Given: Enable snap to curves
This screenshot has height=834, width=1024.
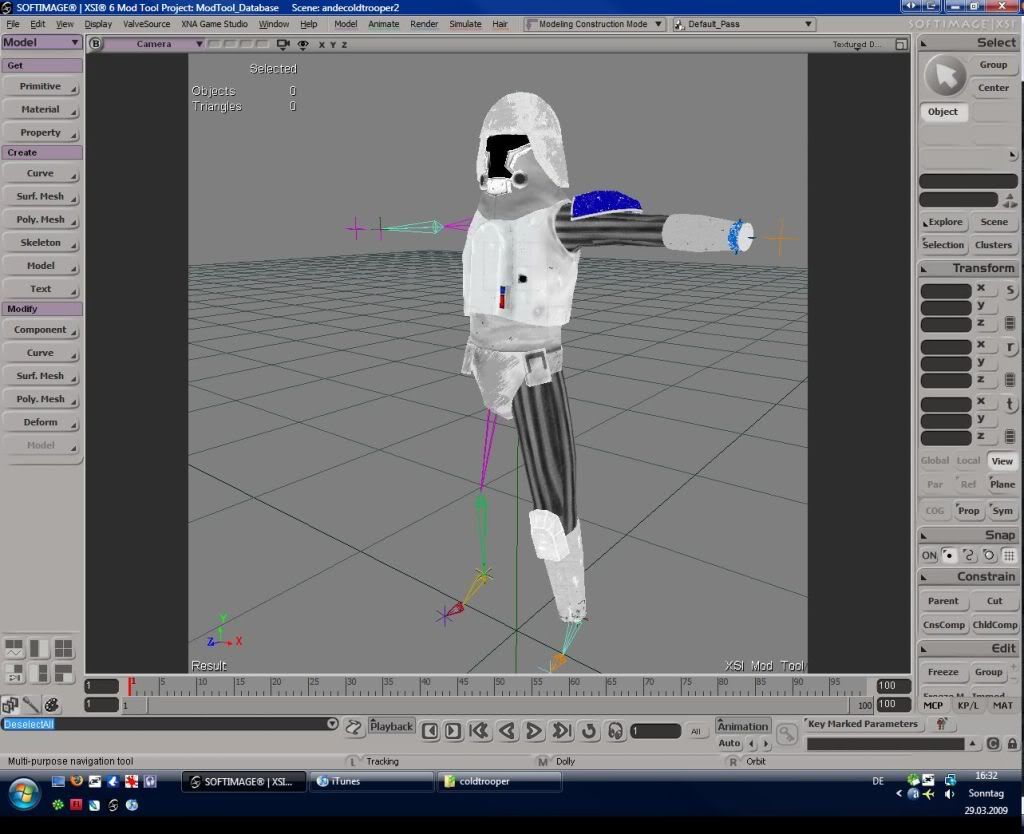Looking at the screenshot, I should 969,556.
